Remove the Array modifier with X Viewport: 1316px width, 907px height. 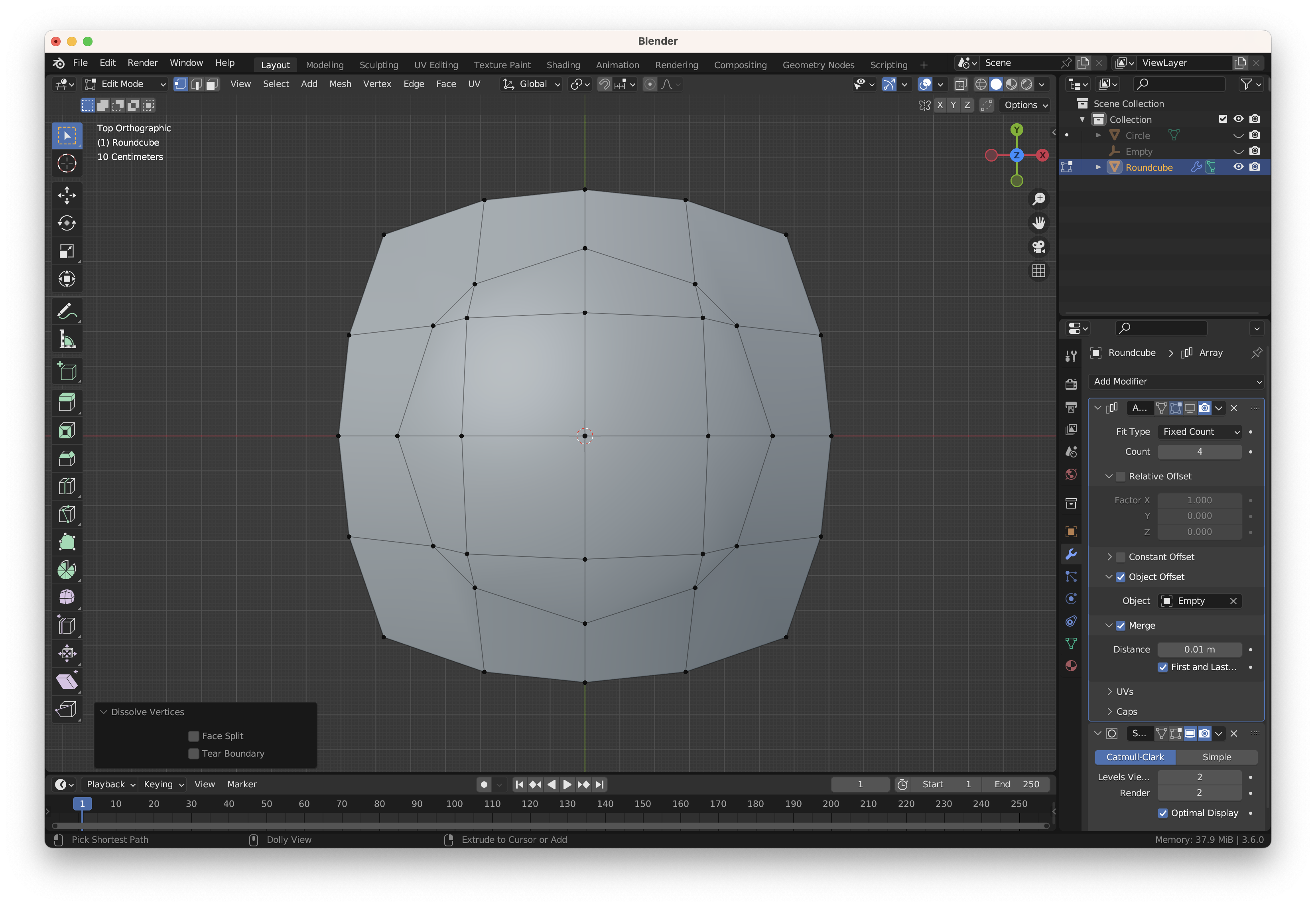coord(1233,408)
